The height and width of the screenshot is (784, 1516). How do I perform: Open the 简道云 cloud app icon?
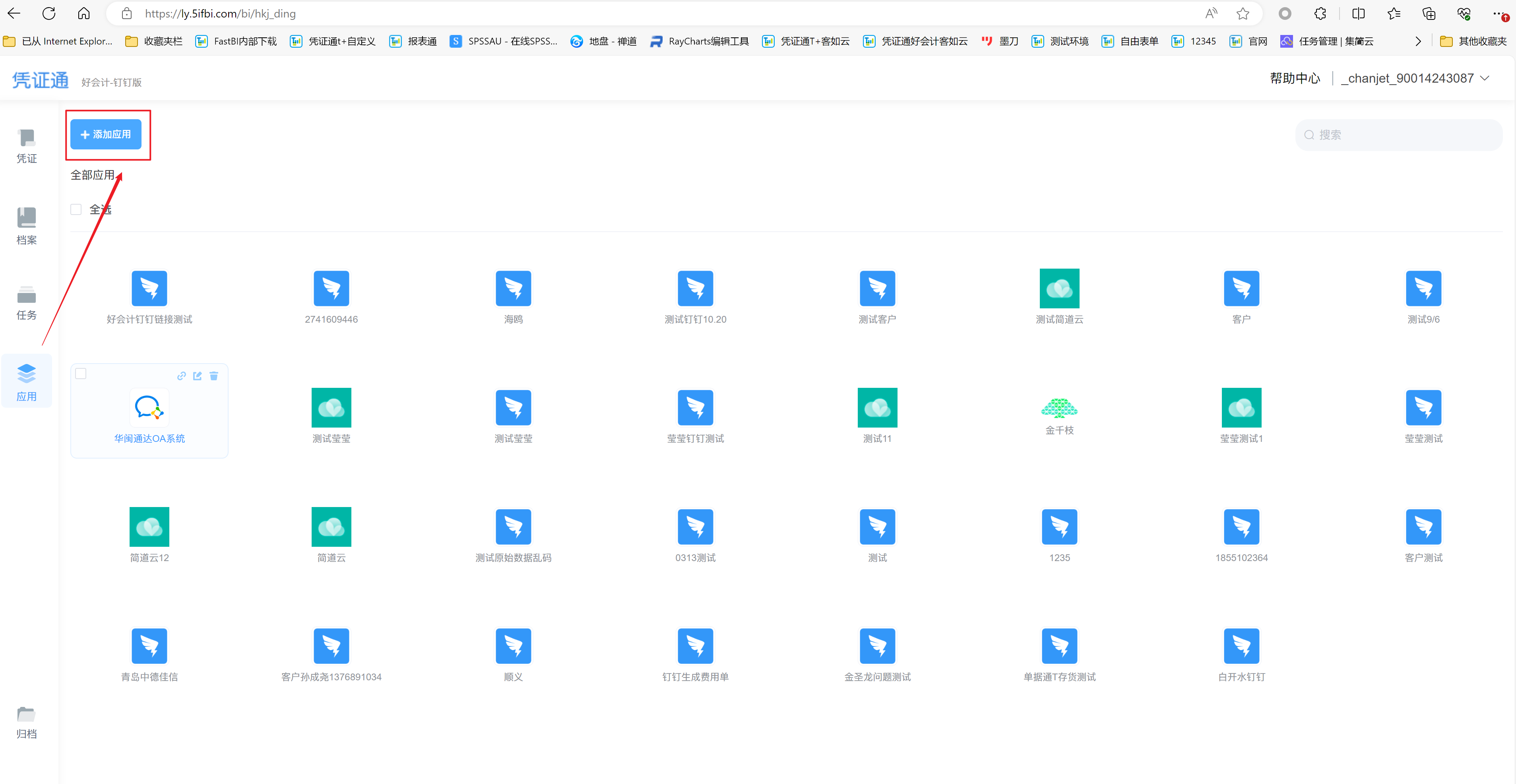(332, 527)
